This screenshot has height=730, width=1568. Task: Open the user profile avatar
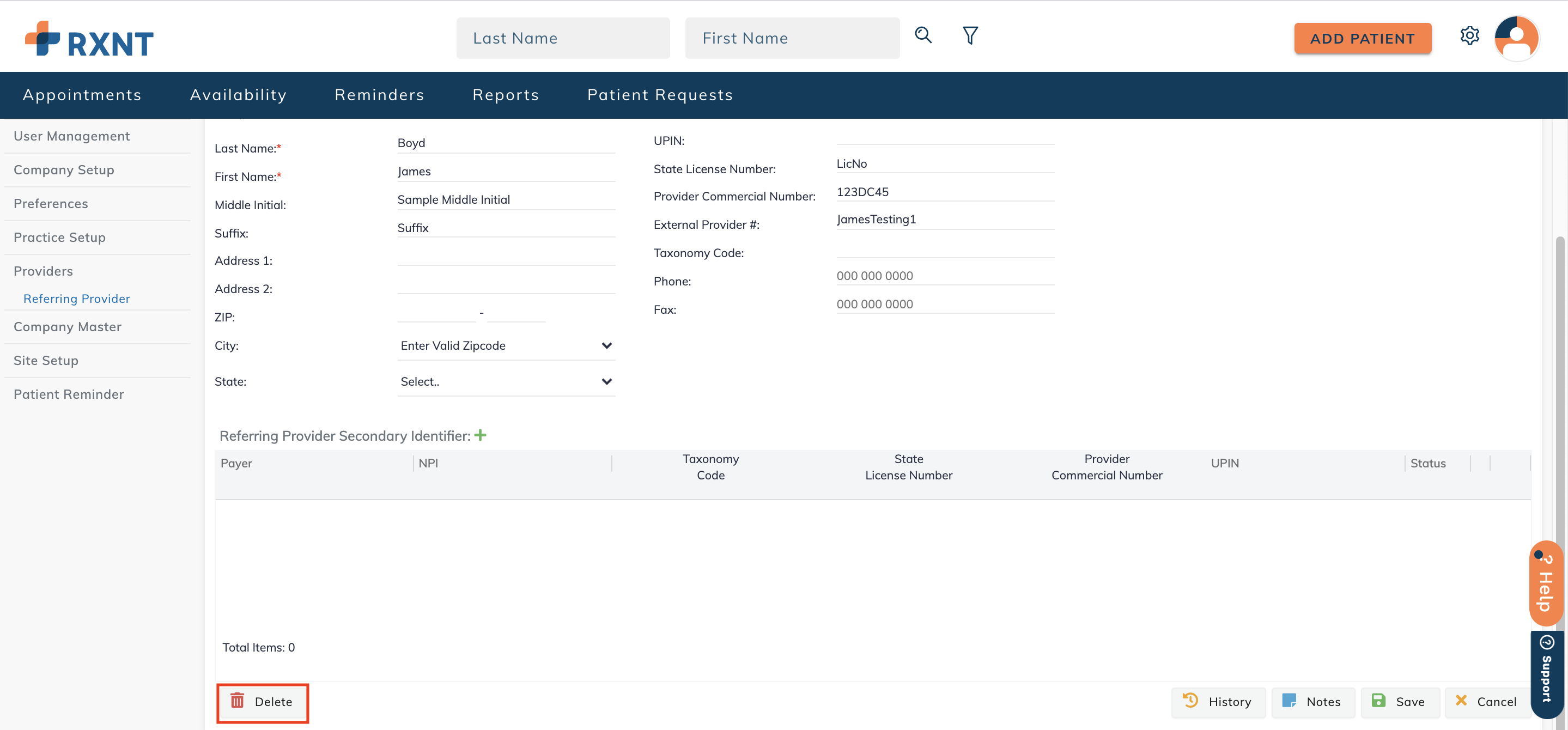pyautogui.click(x=1516, y=38)
